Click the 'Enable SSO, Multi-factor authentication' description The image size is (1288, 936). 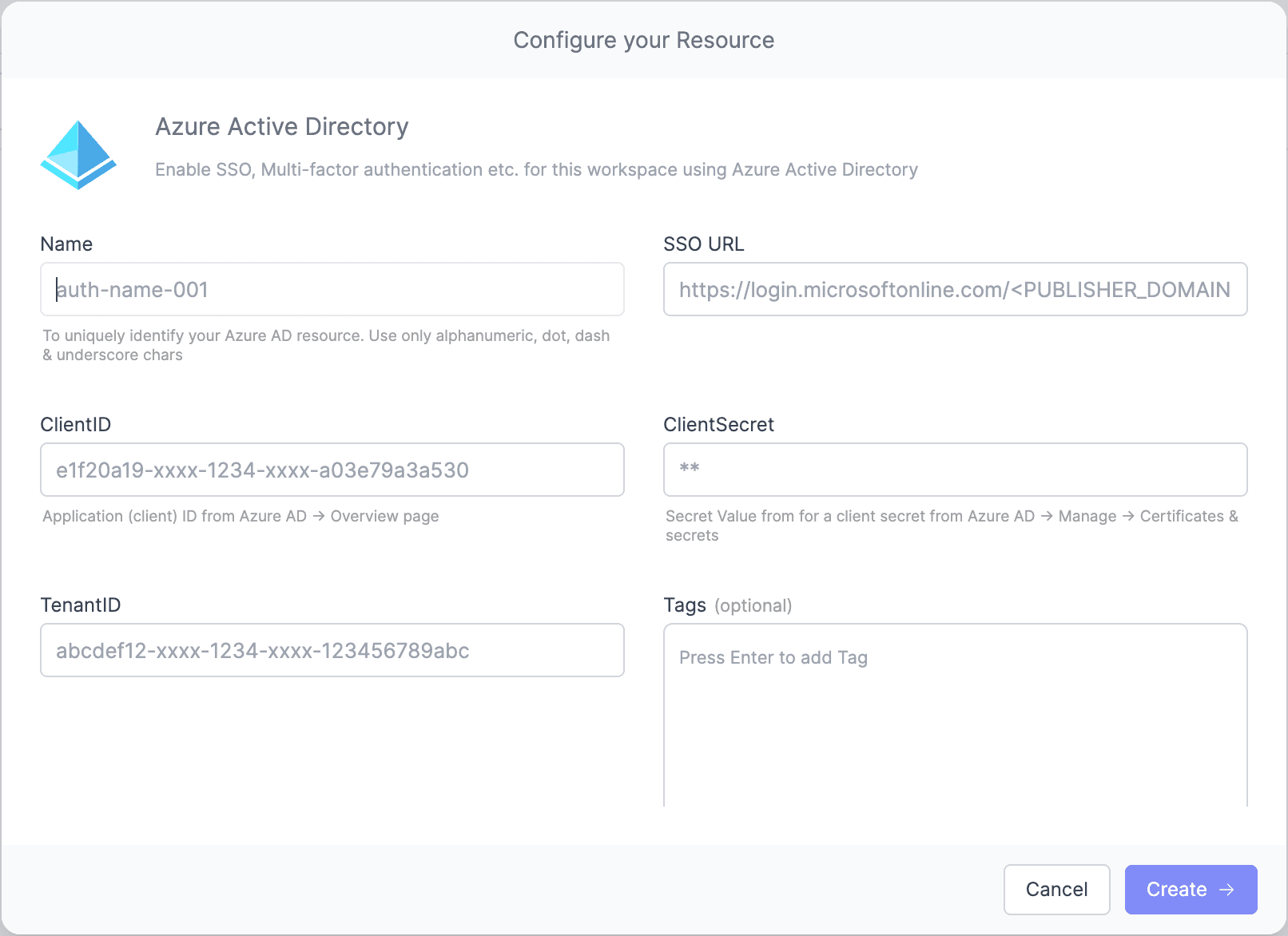click(x=536, y=169)
